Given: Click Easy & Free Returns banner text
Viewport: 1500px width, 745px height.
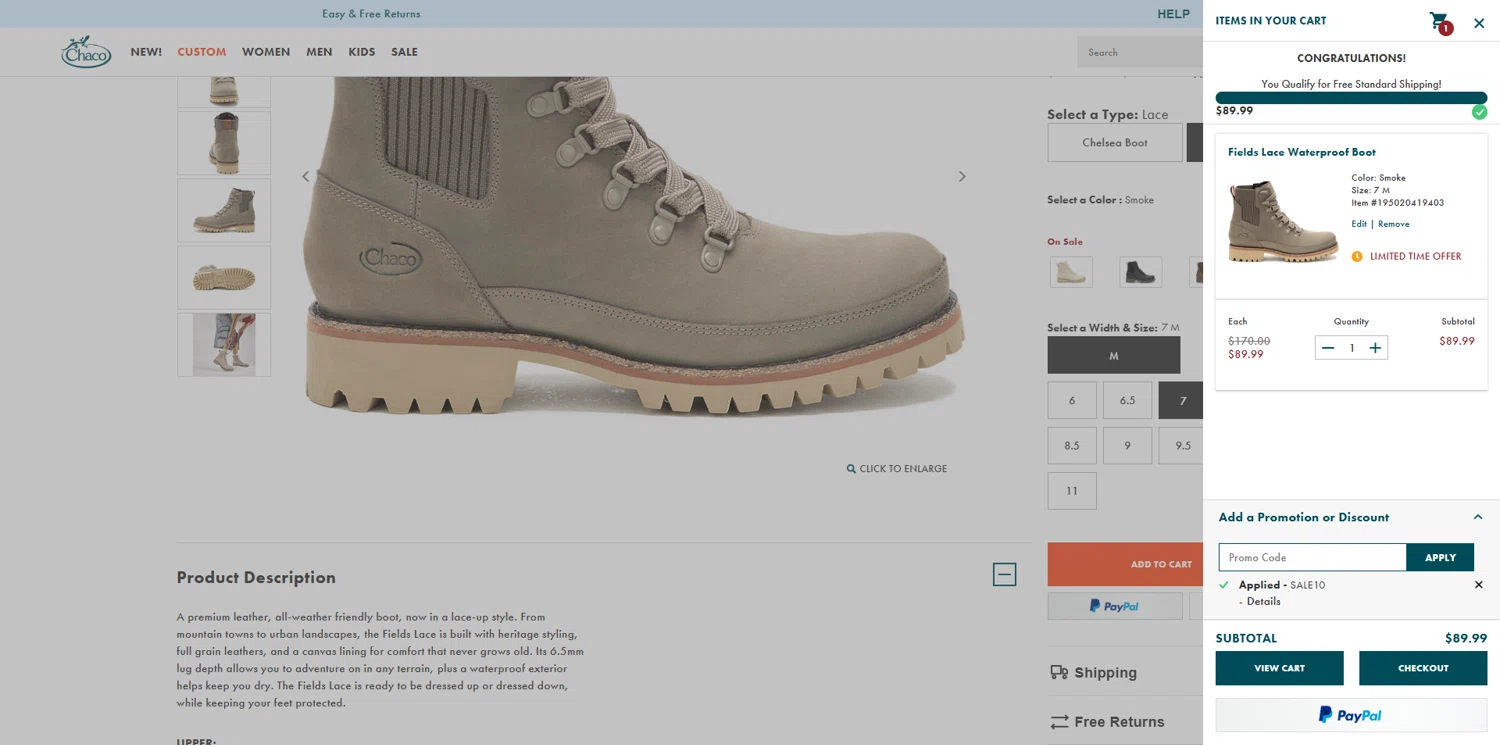Looking at the screenshot, I should coord(371,14).
